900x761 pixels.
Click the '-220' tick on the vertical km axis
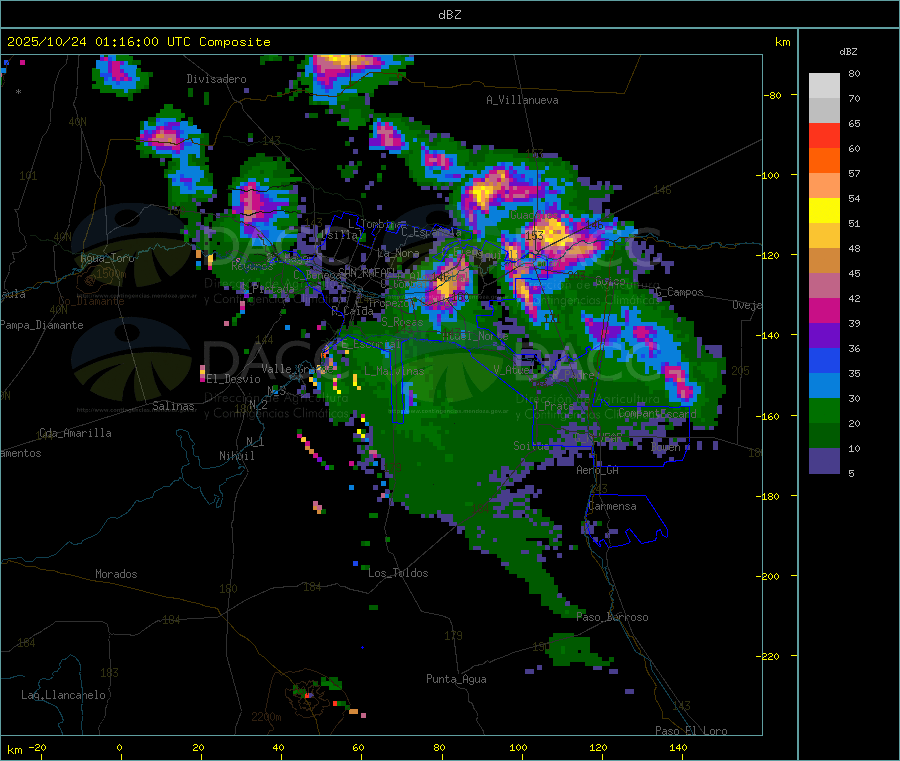[767, 656]
